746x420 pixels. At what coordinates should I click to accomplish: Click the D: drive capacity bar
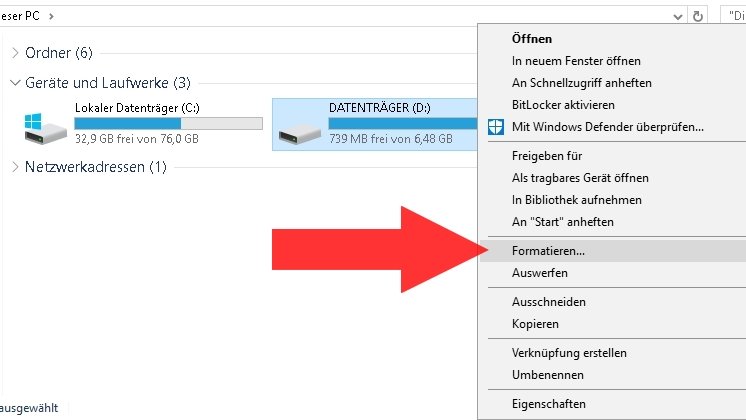(x=402, y=124)
